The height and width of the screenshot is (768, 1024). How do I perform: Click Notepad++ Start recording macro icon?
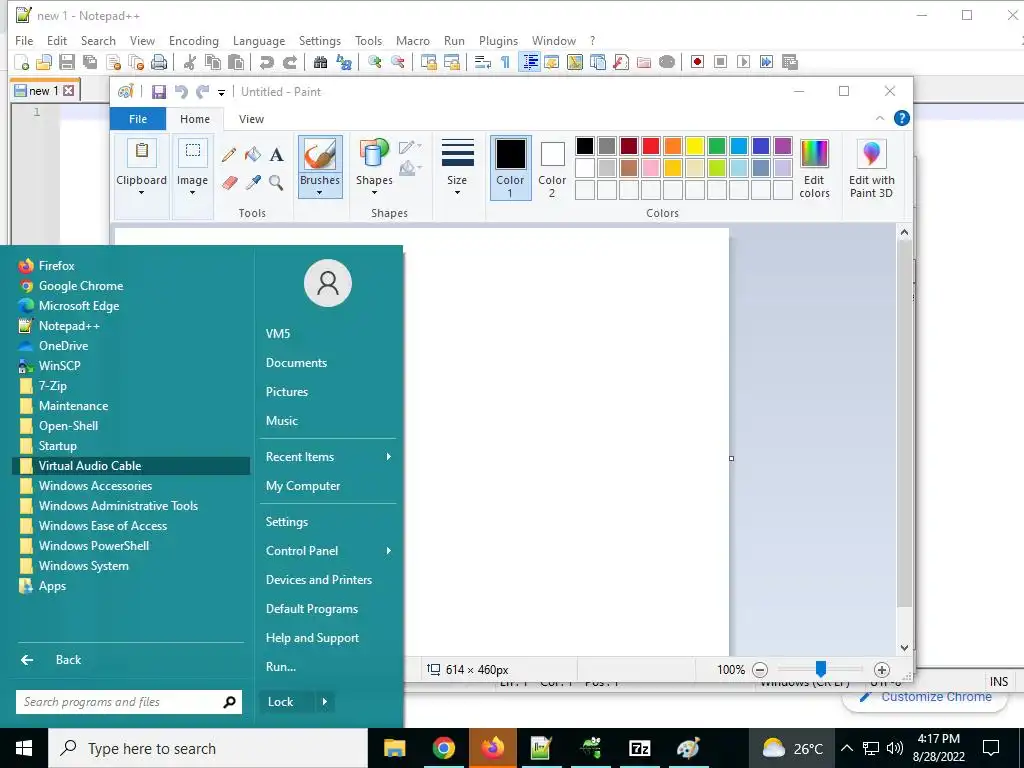click(x=697, y=62)
